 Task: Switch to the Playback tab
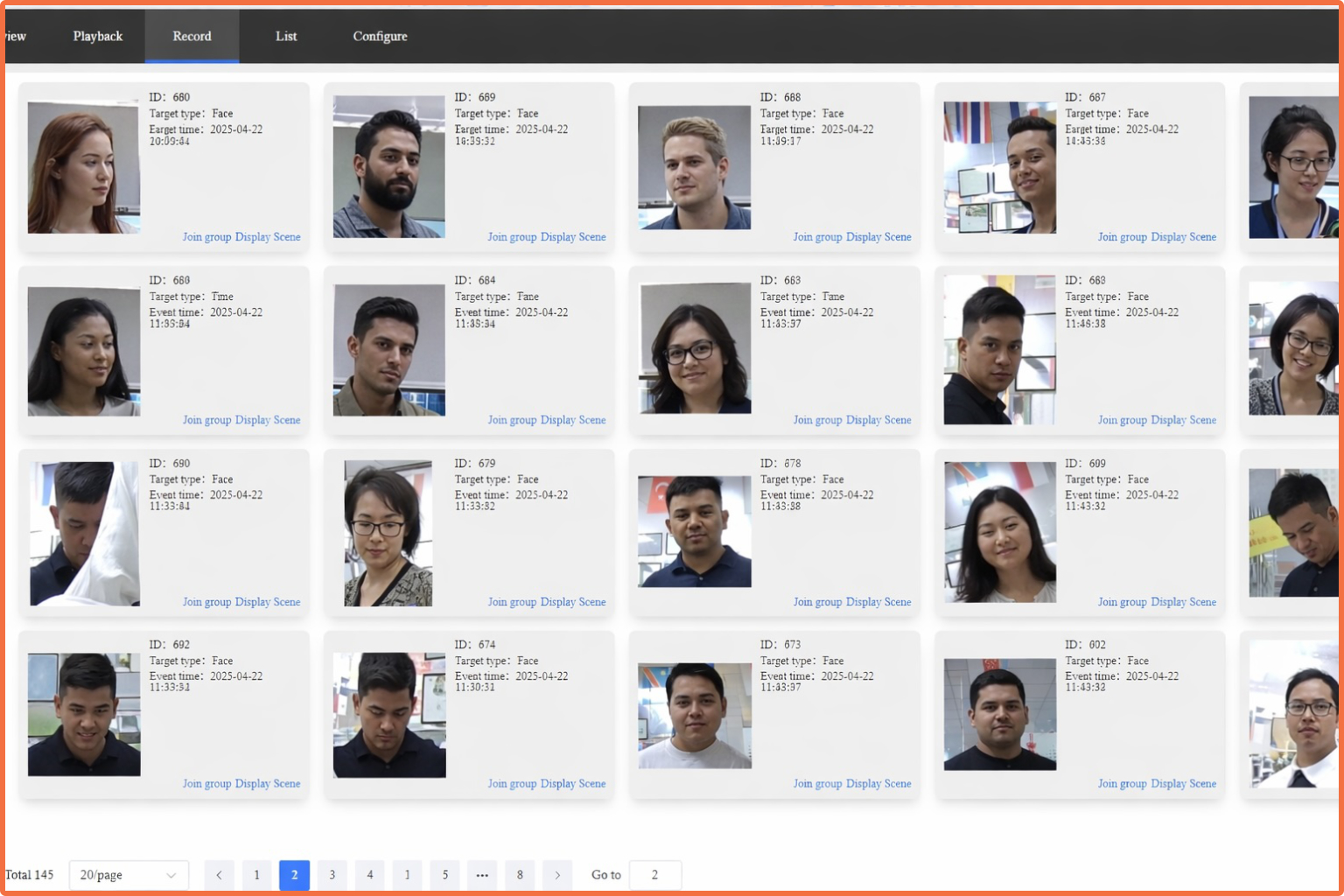(97, 36)
